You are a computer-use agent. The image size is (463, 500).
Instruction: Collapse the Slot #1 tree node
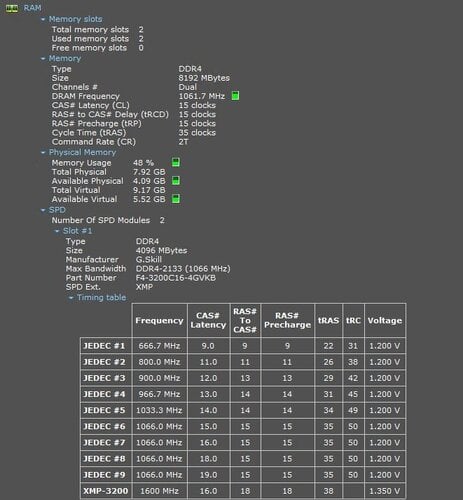[57, 231]
